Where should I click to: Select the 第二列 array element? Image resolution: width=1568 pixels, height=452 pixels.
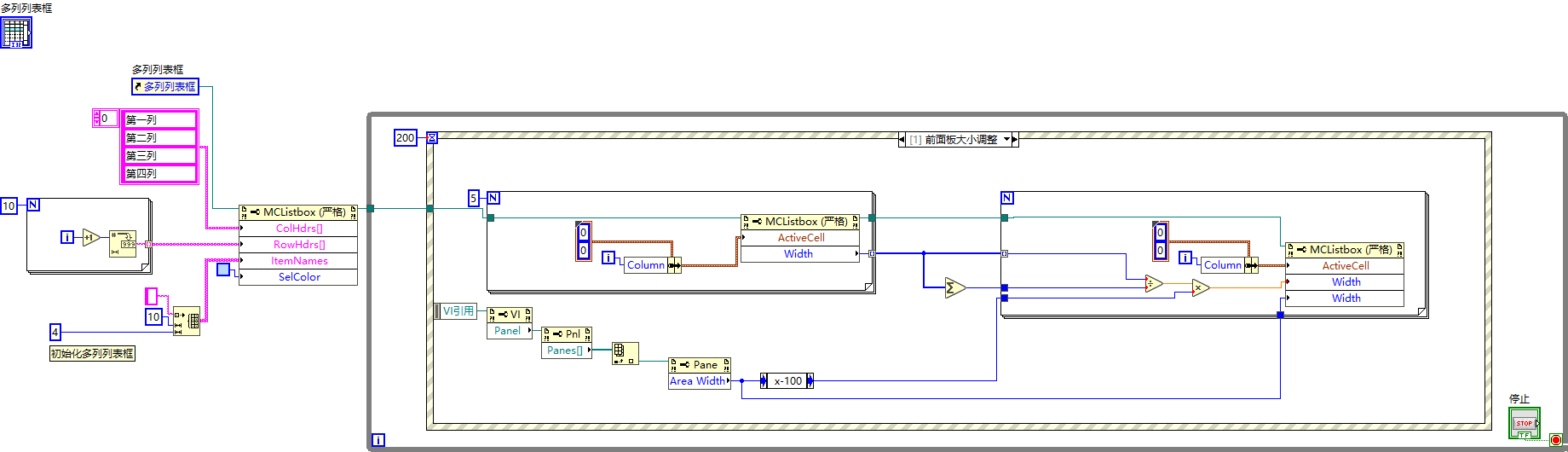point(159,138)
